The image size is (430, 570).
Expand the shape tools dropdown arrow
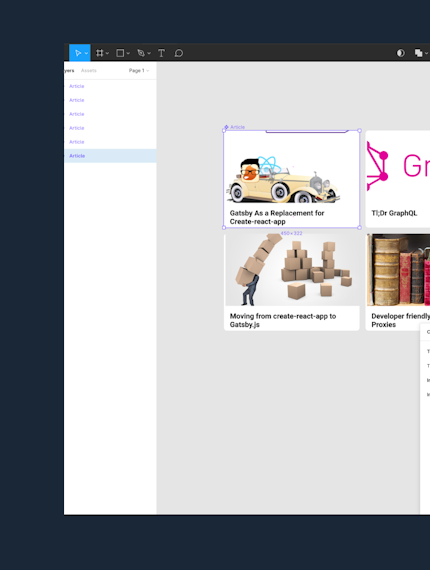pyautogui.click(x=128, y=53)
